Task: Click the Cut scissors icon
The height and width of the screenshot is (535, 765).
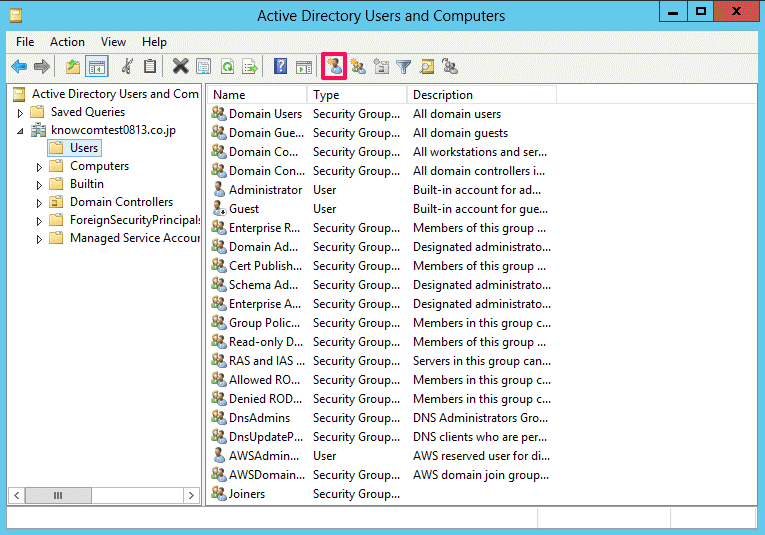Action: (127, 66)
